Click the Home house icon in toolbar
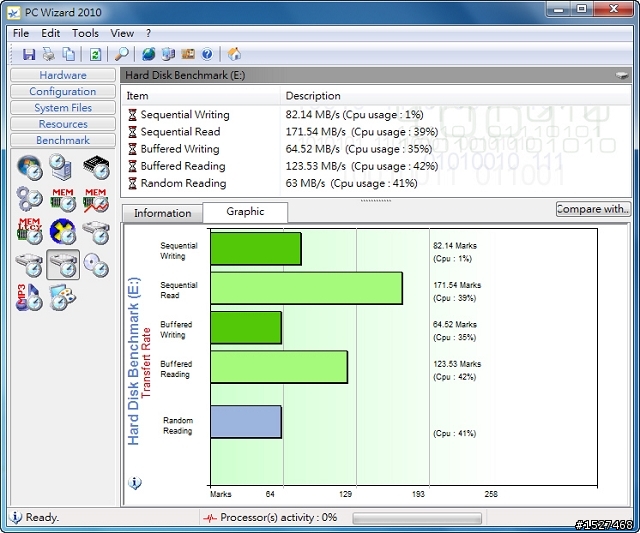The image size is (640, 533). click(x=234, y=54)
